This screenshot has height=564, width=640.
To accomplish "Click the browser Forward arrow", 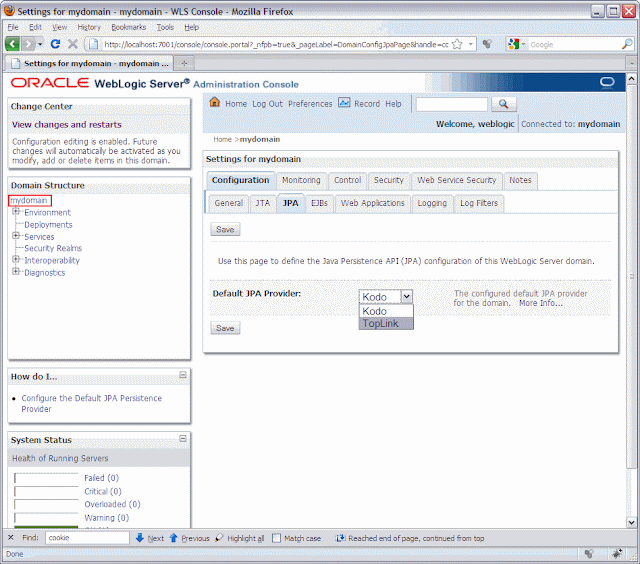I will (28, 44).
